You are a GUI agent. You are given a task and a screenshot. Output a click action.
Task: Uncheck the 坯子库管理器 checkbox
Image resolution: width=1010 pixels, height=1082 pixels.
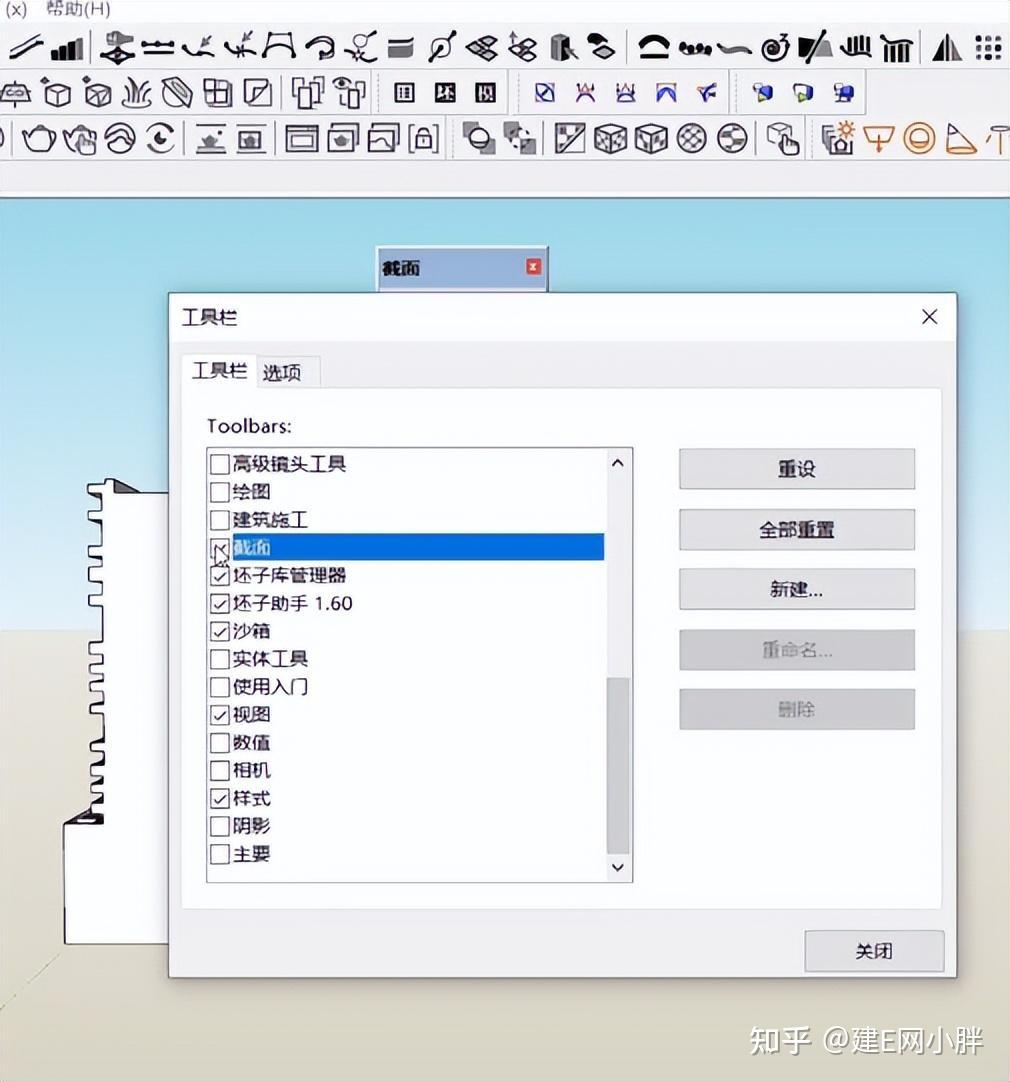pos(219,576)
